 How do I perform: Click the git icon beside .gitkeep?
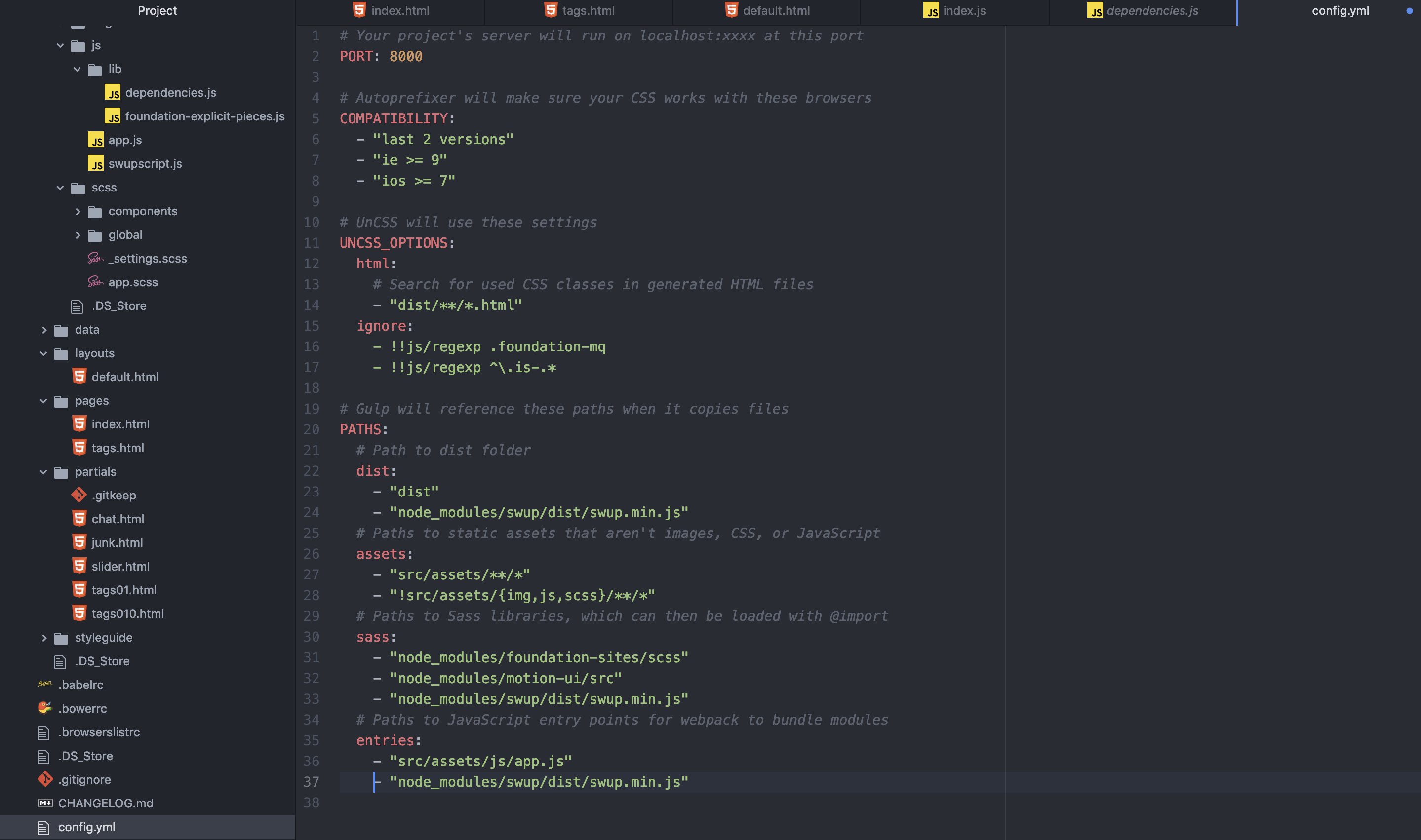tap(79, 495)
